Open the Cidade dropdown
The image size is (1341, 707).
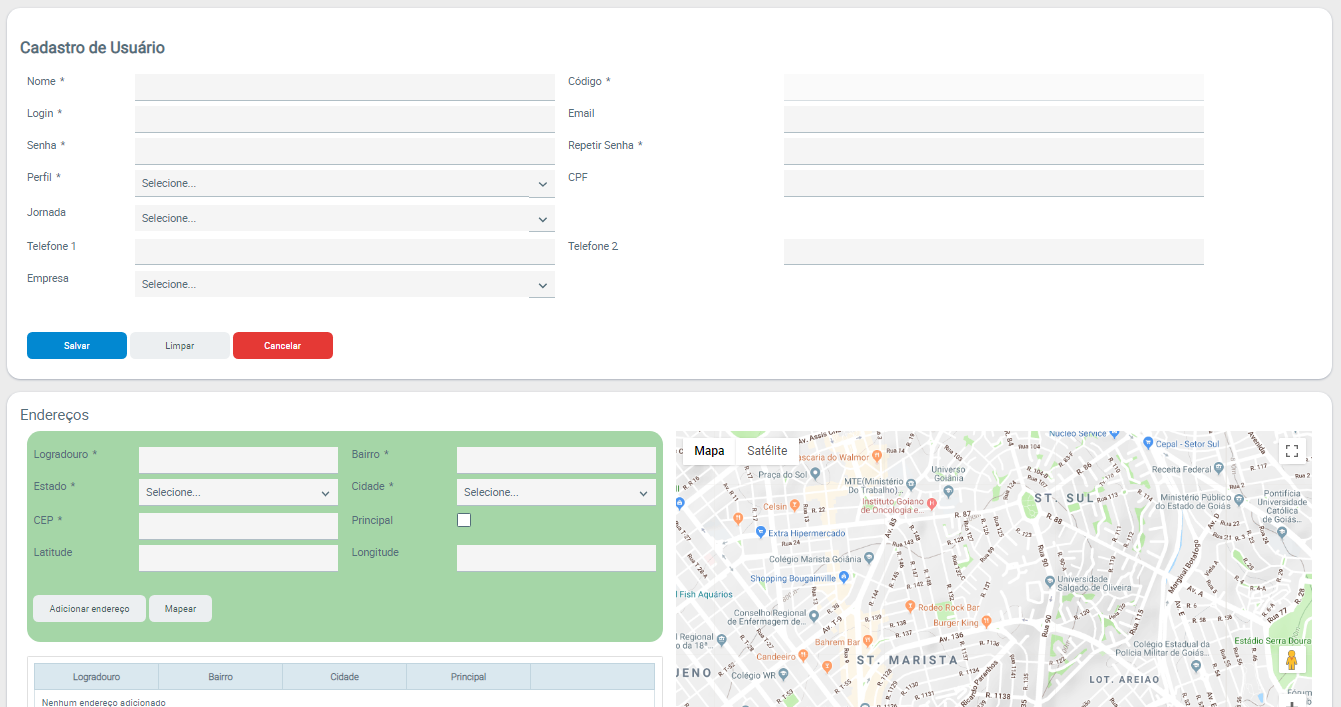[x=556, y=492]
